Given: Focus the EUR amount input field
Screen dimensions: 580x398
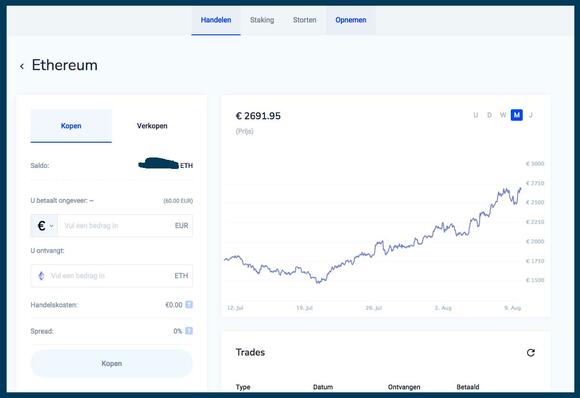Looking at the screenshot, I should point(125,226).
